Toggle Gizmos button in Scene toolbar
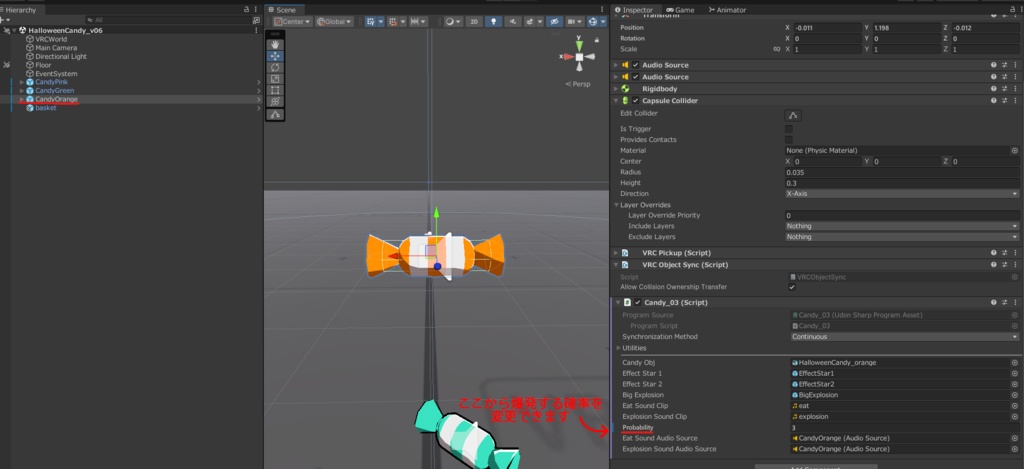 pyautogui.click(x=593, y=22)
